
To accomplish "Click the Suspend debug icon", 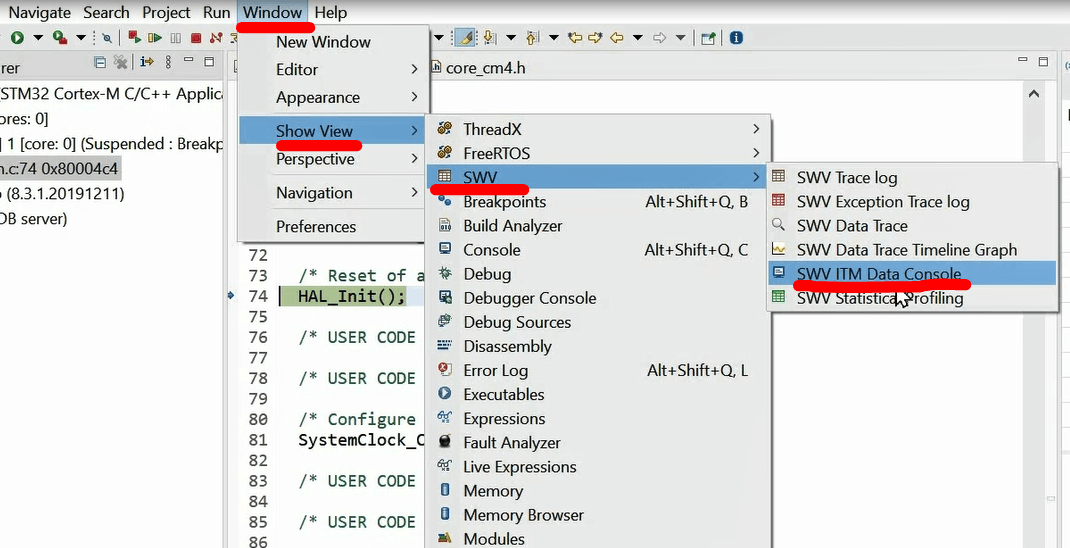I will [175, 38].
